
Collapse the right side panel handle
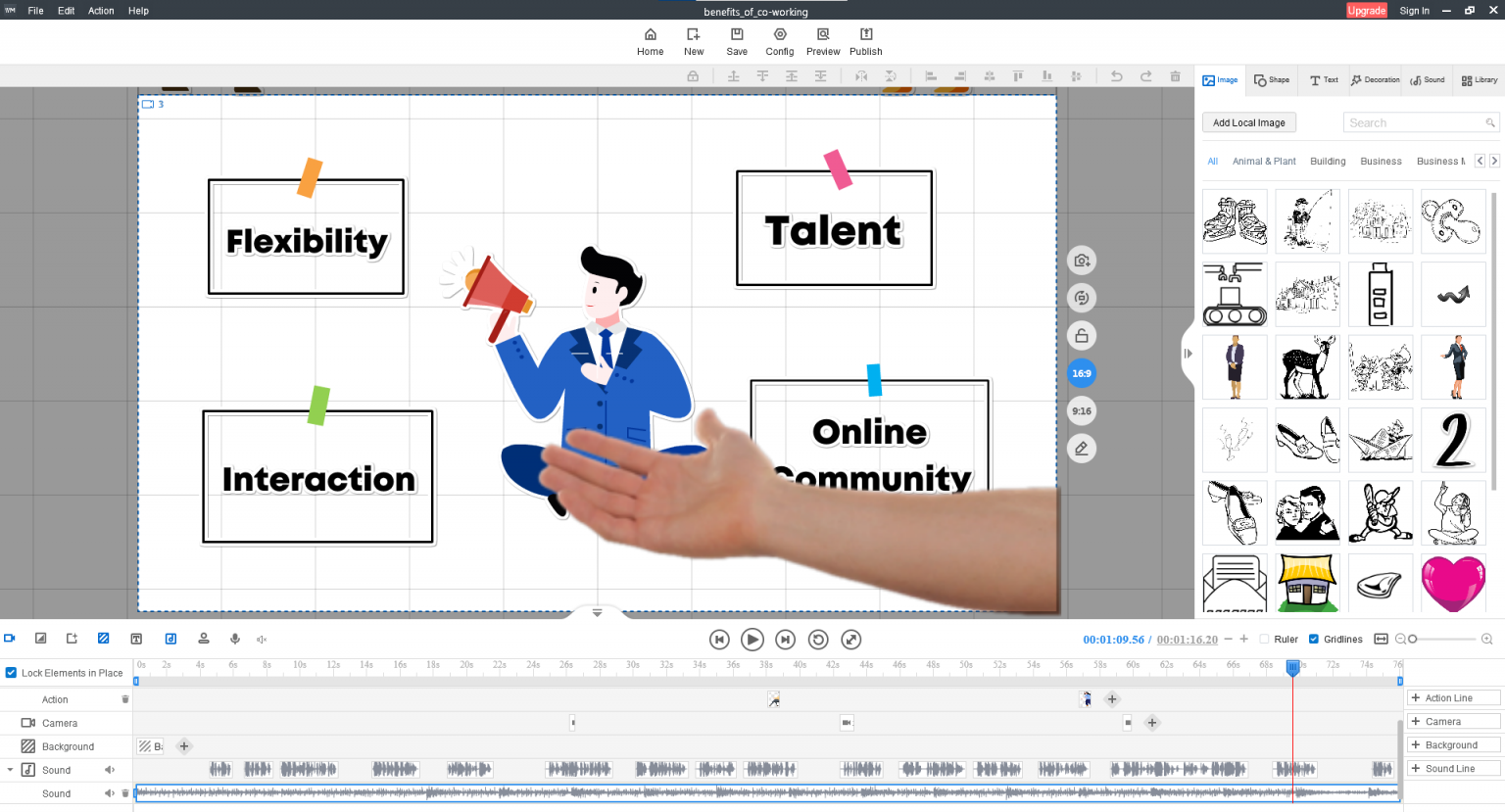[x=1188, y=354]
